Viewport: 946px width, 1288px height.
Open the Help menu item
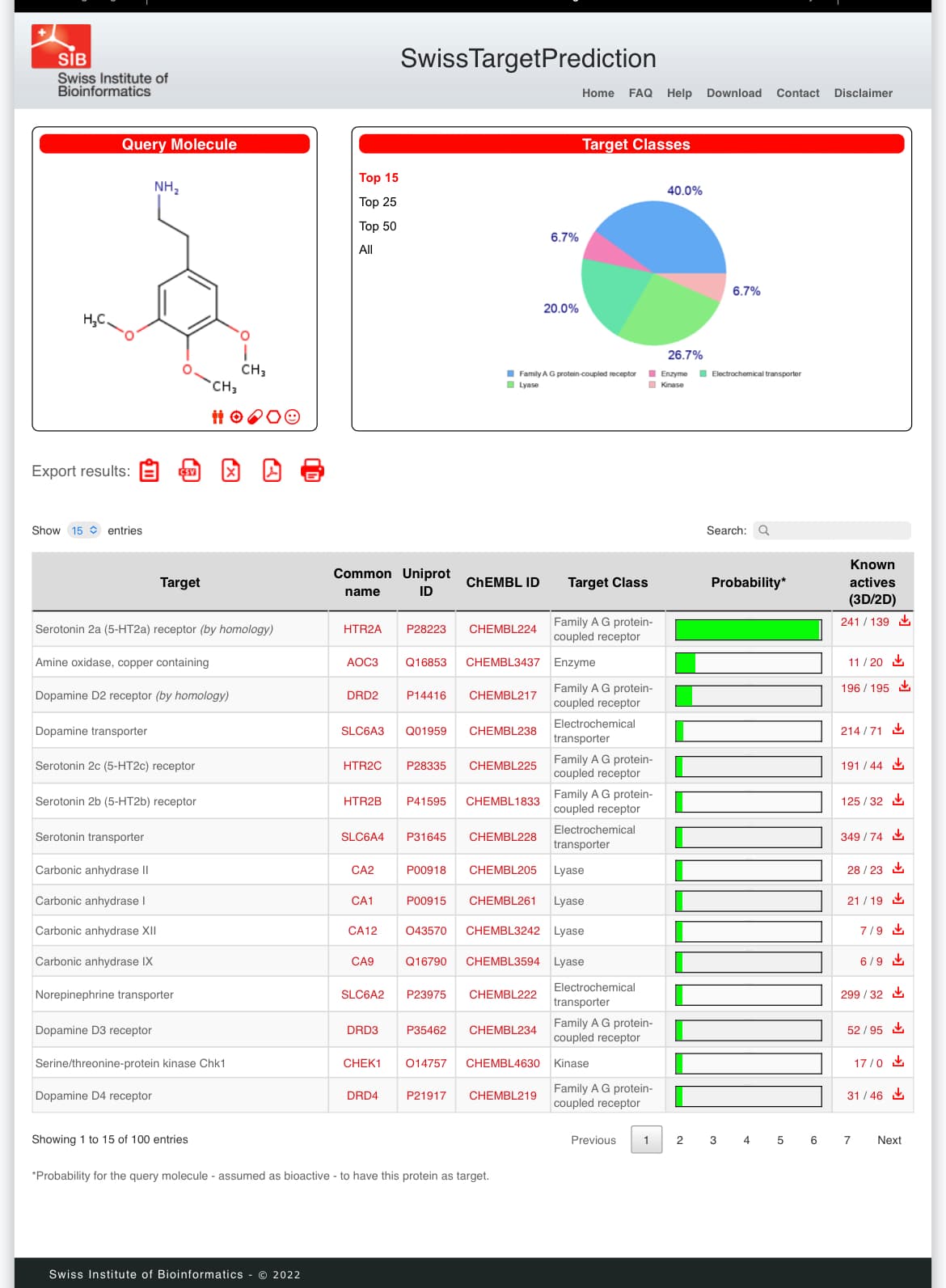[679, 93]
